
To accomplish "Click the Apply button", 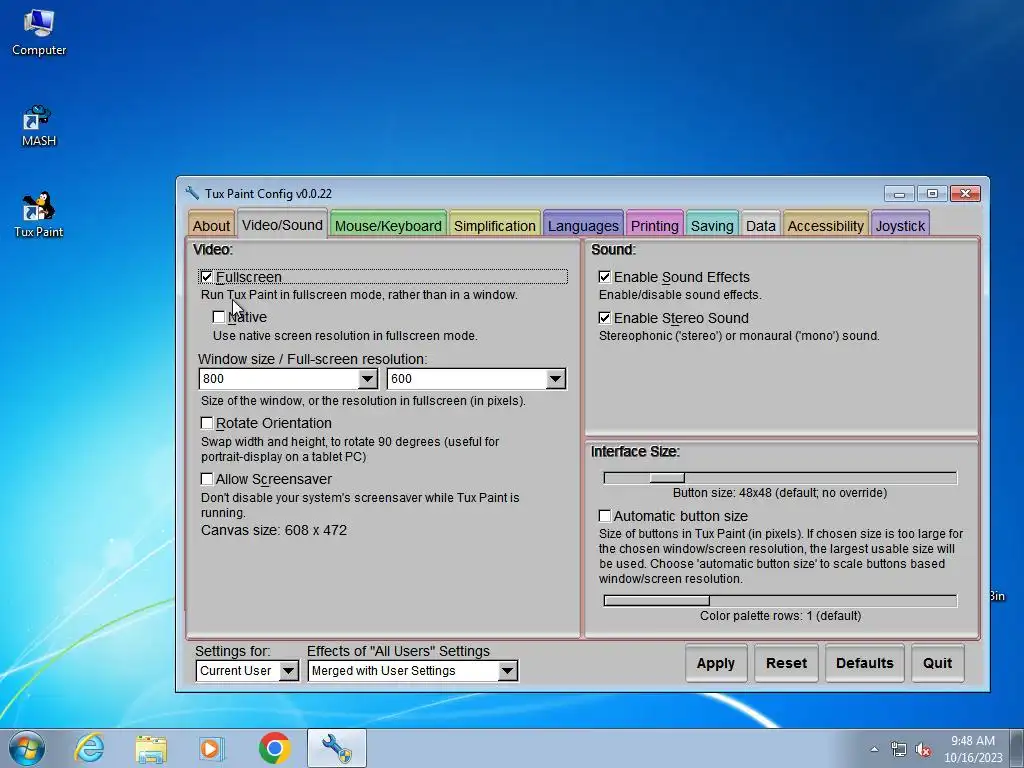I will (x=716, y=663).
